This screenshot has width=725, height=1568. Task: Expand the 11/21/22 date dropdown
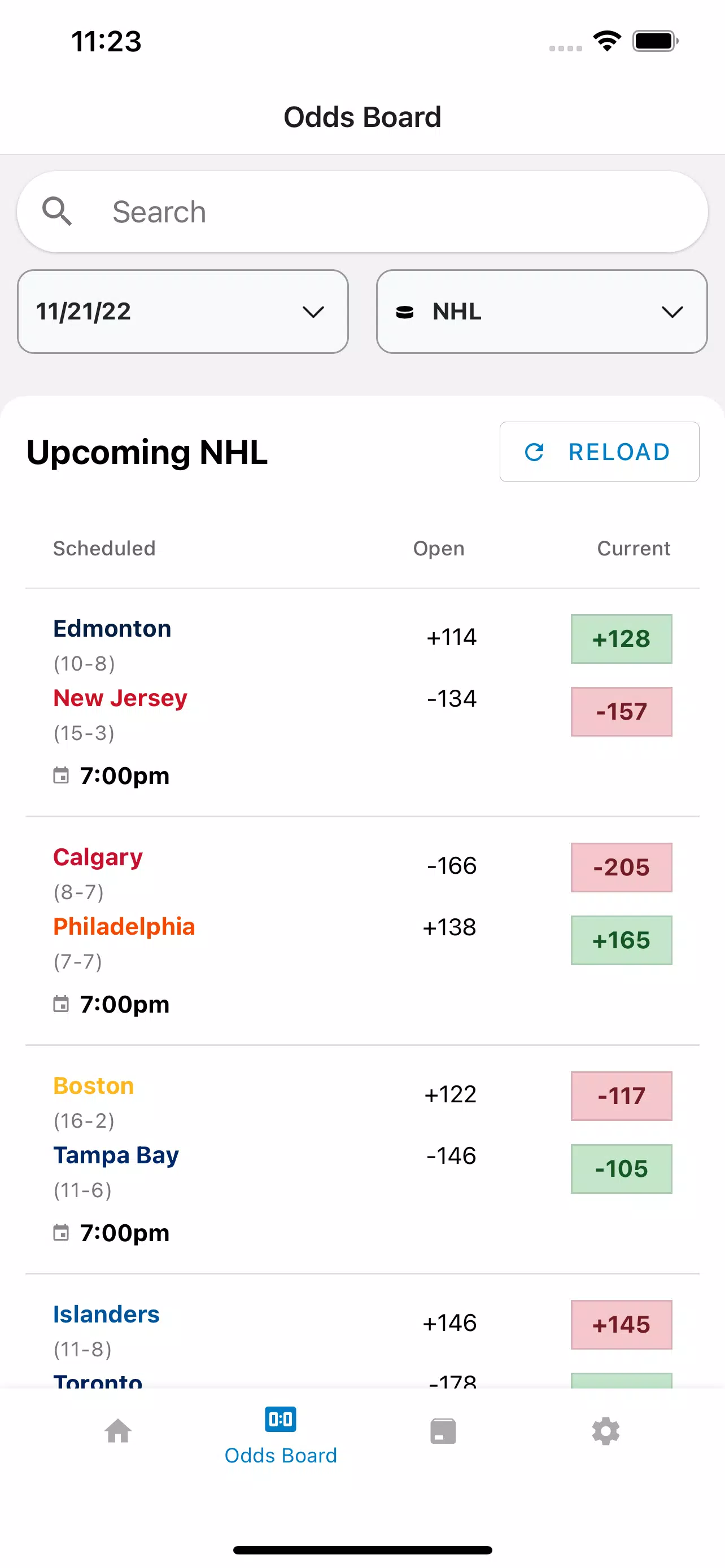182,312
